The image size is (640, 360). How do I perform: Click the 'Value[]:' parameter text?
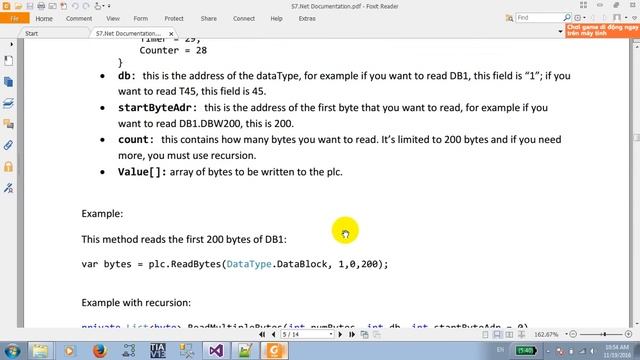click(142, 172)
